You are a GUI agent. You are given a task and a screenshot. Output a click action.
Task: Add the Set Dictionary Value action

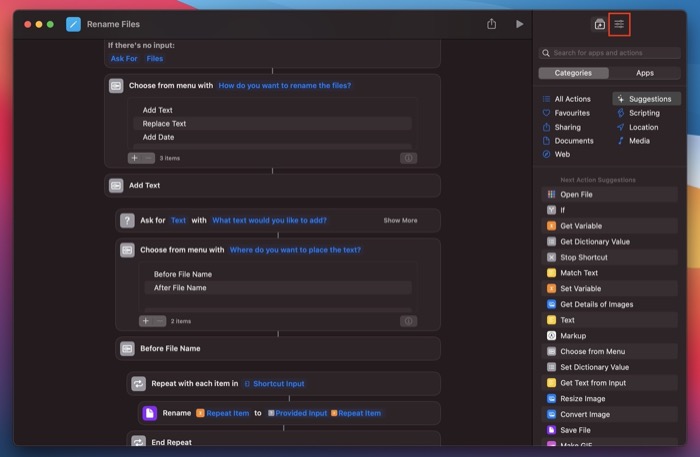pyautogui.click(x=610, y=367)
